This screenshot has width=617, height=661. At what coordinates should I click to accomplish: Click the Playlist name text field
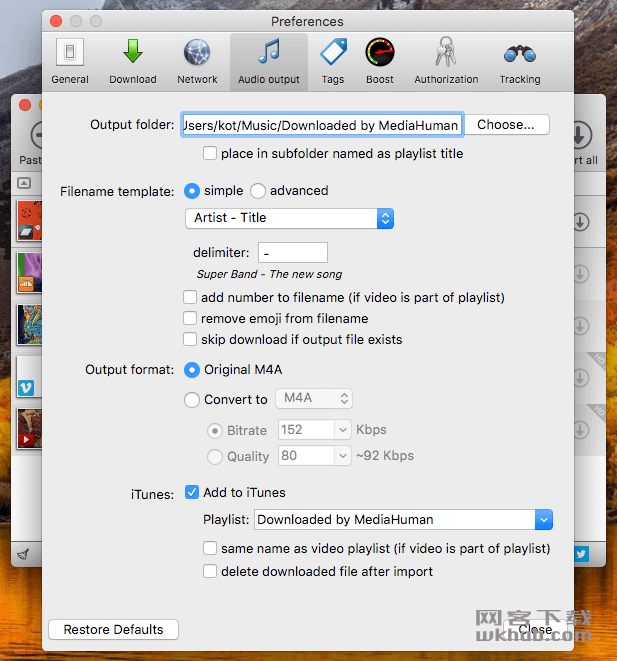click(x=395, y=520)
